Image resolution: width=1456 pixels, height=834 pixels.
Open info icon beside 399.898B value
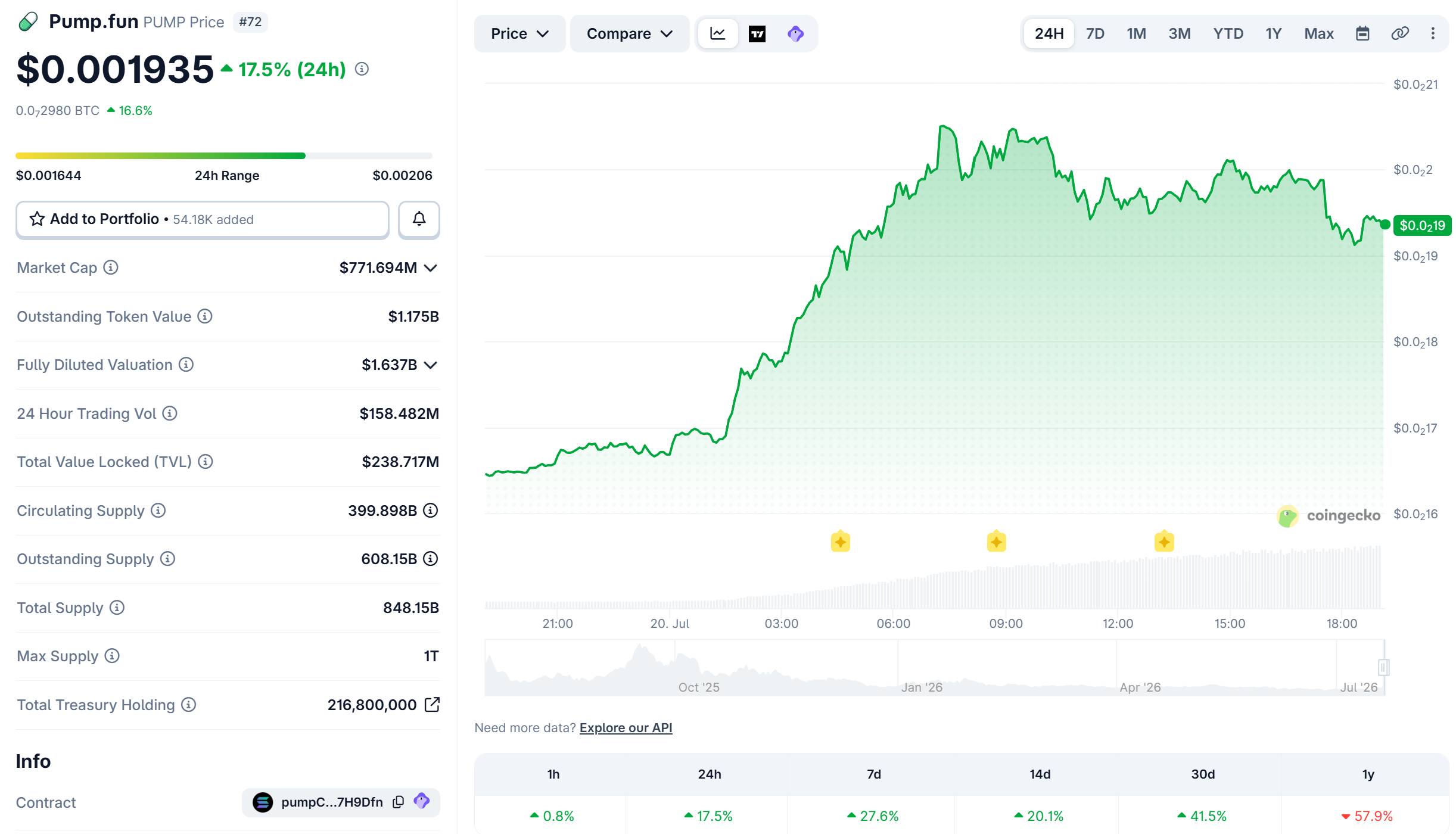pos(430,511)
